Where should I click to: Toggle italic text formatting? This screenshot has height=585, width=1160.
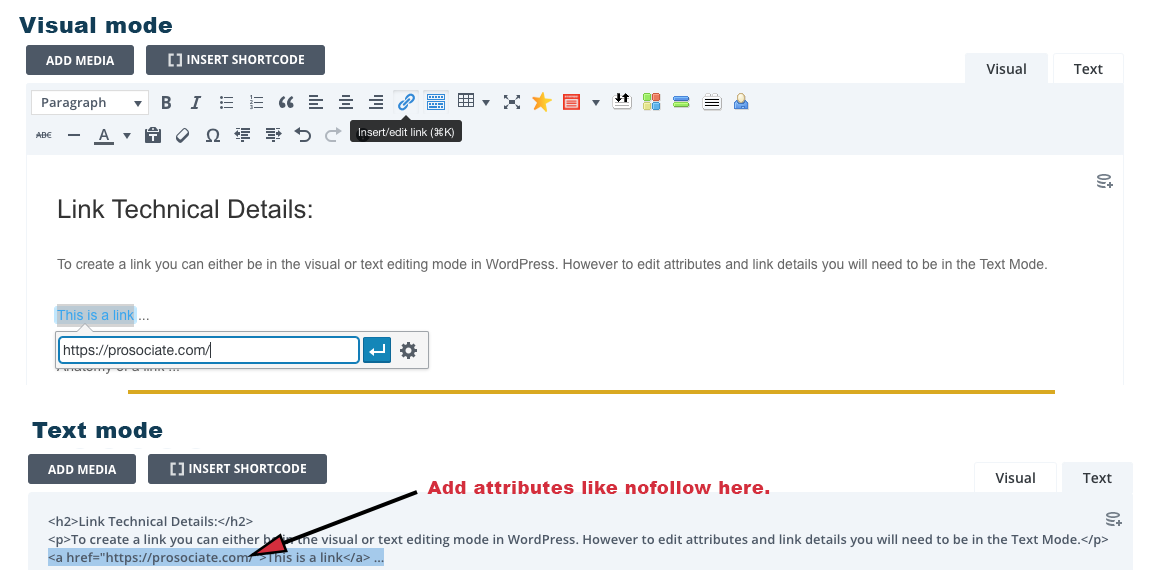pos(196,102)
